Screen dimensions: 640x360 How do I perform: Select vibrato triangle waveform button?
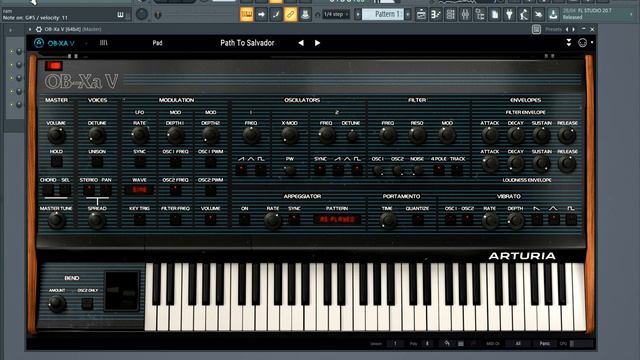(553, 220)
